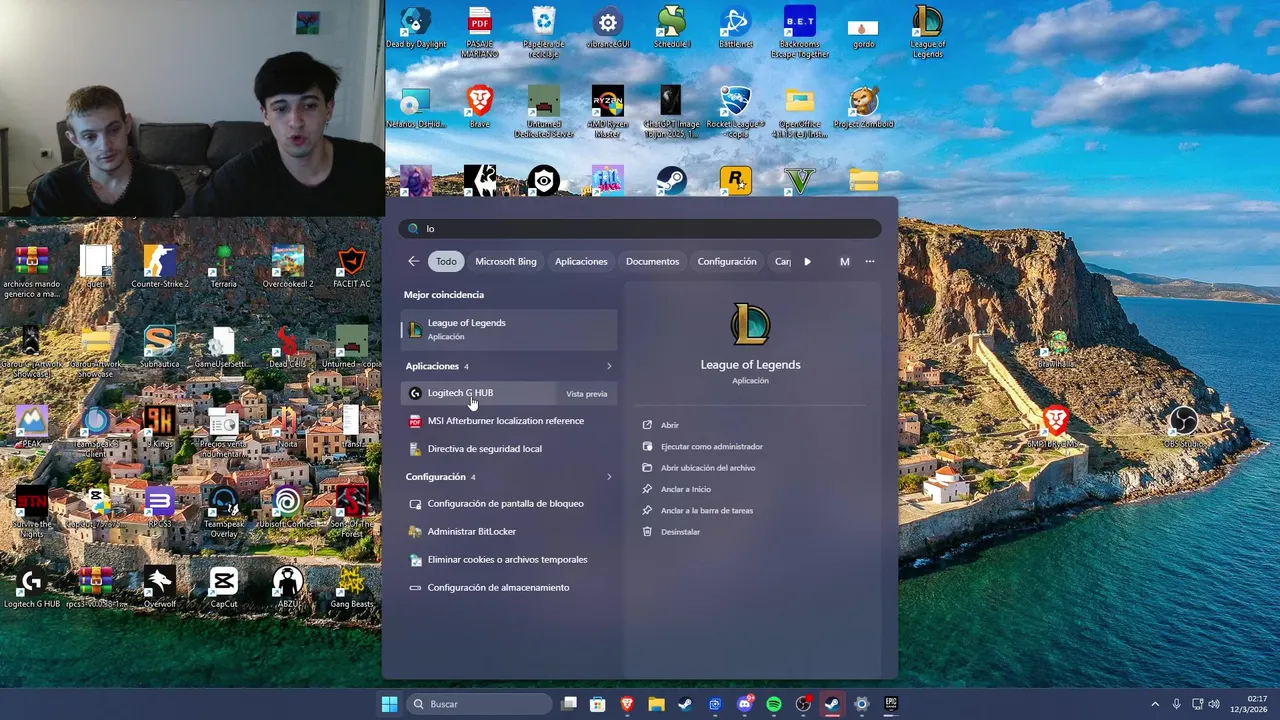Open FACEIT AC desktop shortcut

pos(352,268)
